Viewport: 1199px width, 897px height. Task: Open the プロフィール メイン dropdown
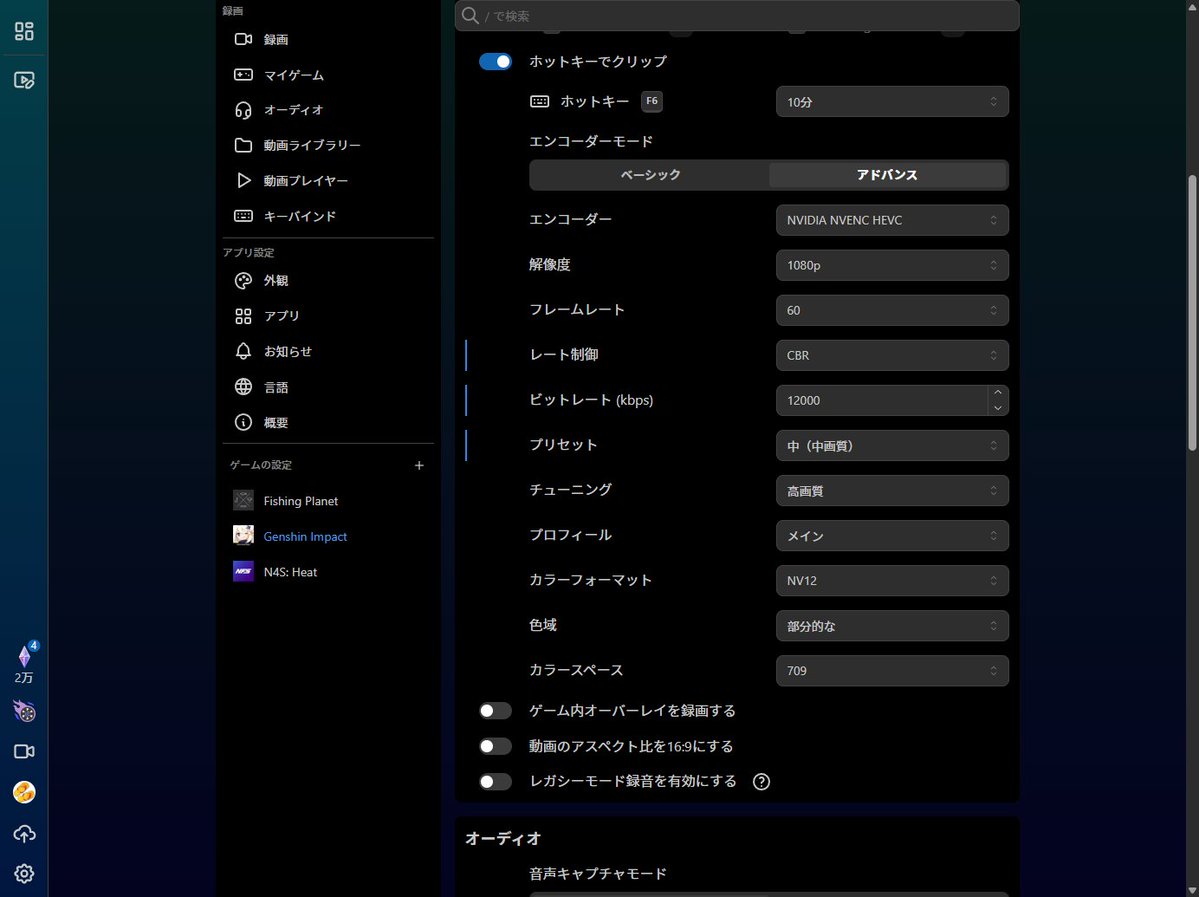pyautogui.click(x=892, y=536)
